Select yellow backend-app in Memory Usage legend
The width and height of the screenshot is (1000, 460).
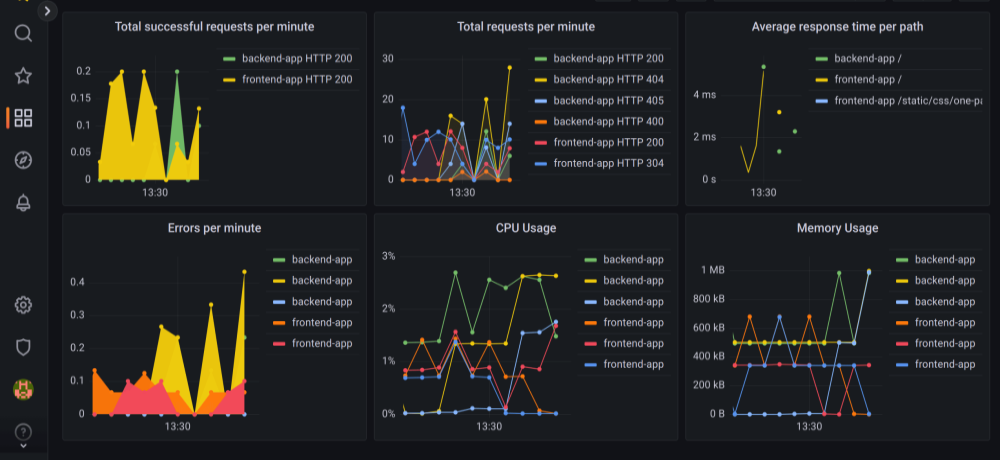(x=945, y=281)
